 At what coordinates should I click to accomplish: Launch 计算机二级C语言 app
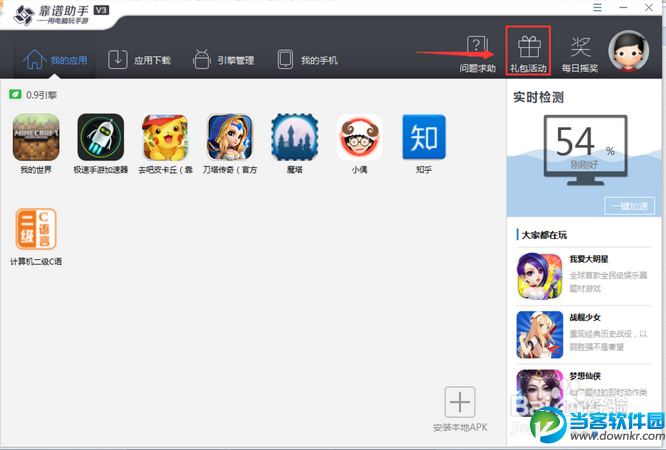point(36,229)
